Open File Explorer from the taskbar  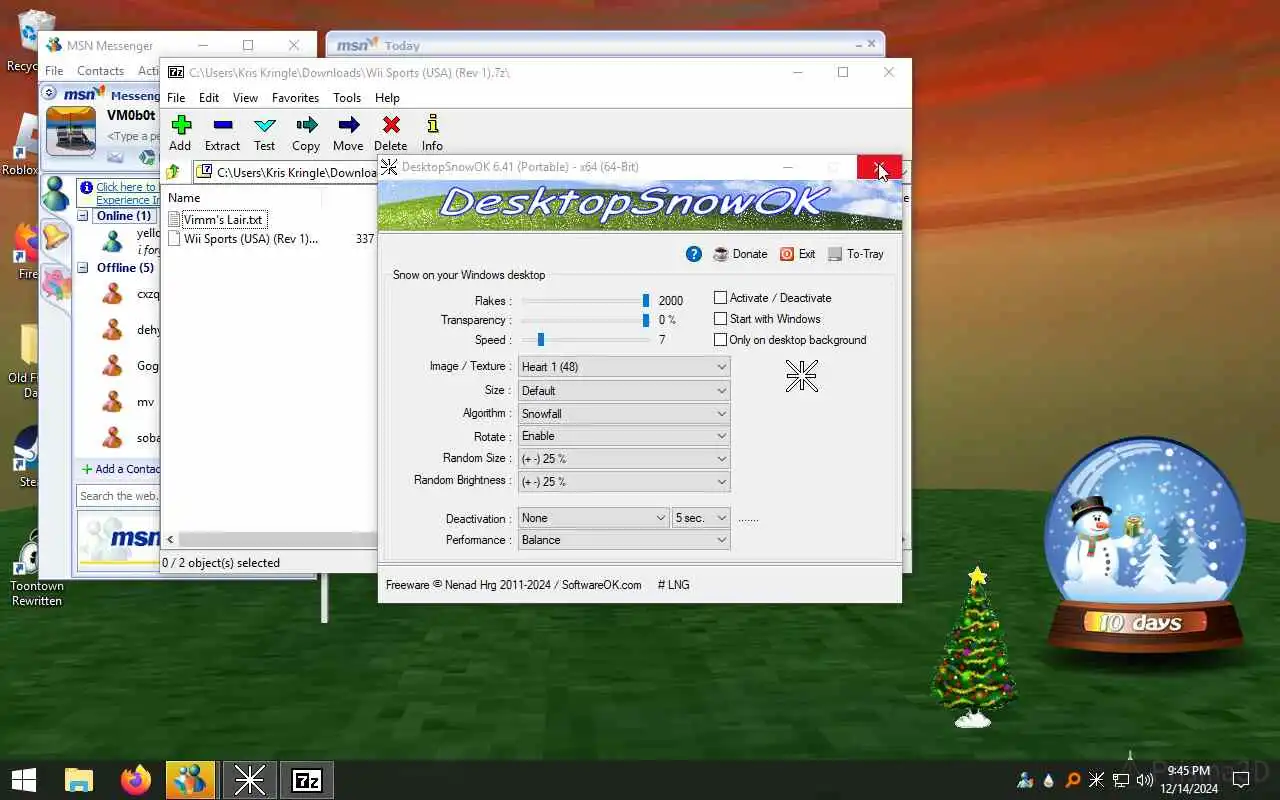(78, 780)
